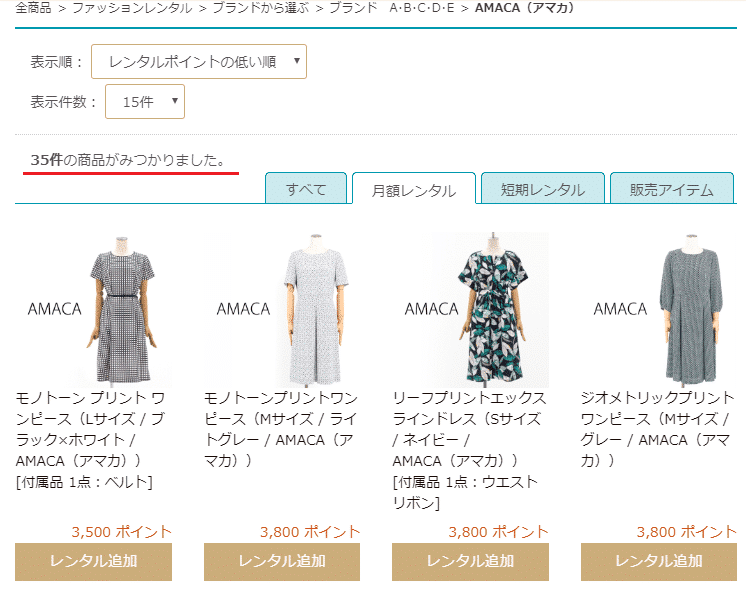Image resolution: width=746 pixels, height=592 pixels.
Task: Open Mサイズ ライトグレー dress title link
Action: point(281,429)
